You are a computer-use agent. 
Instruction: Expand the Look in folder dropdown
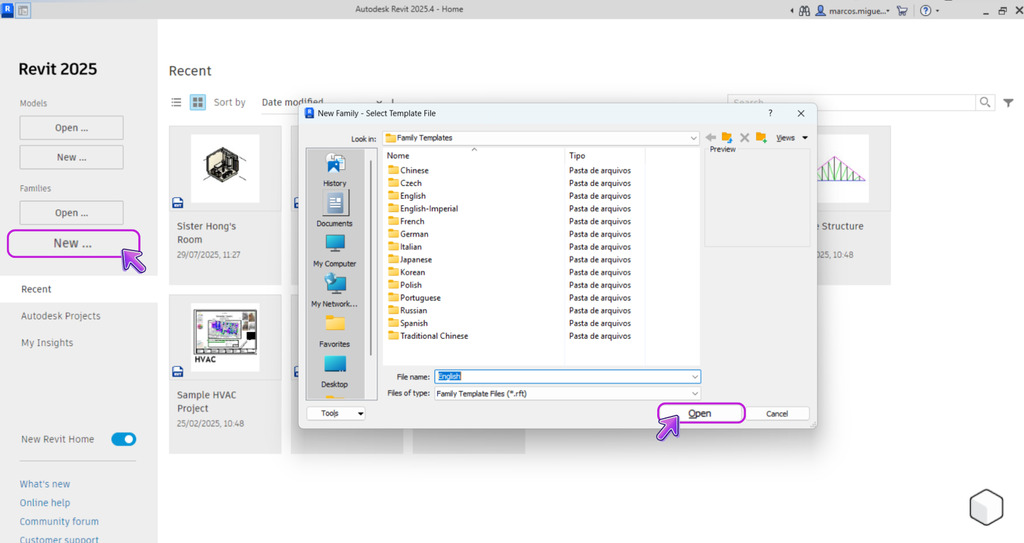[x=694, y=138]
